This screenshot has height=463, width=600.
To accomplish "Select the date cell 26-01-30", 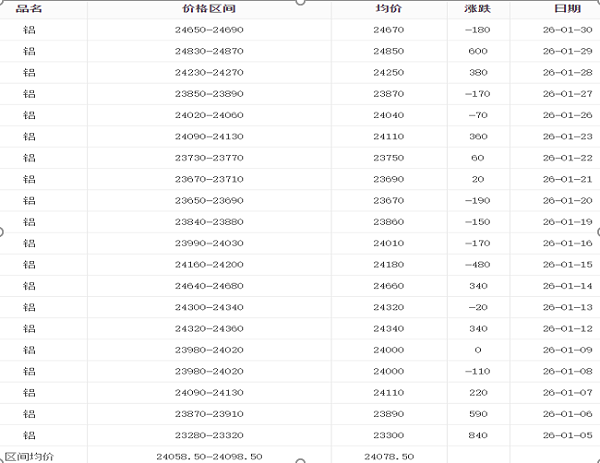I will tap(567, 30).
